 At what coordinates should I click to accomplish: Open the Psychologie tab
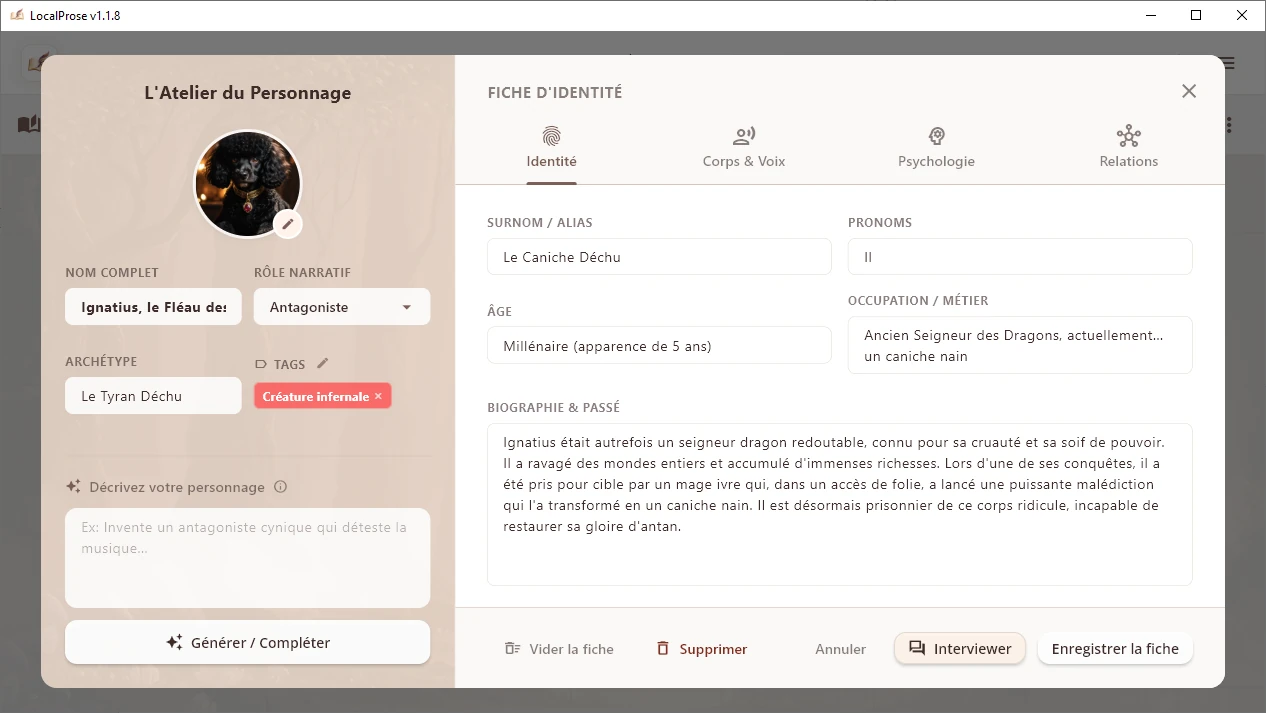click(x=936, y=147)
